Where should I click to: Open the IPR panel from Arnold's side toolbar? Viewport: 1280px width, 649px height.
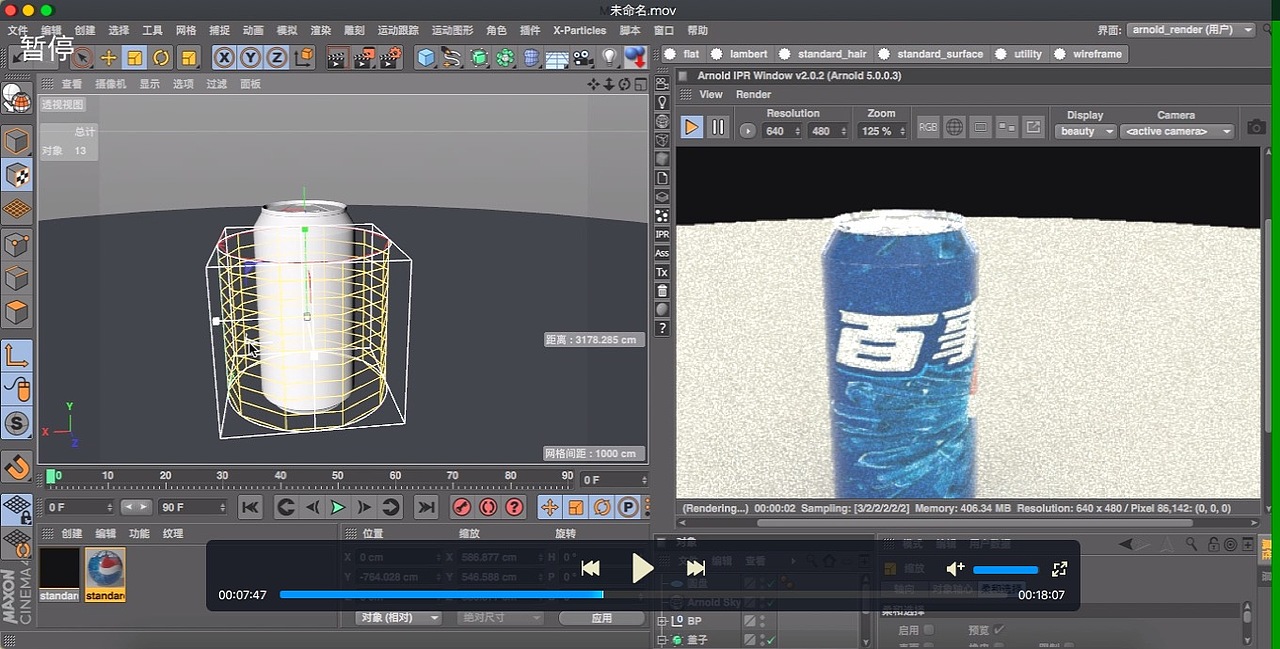pyautogui.click(x=661, y=233)
